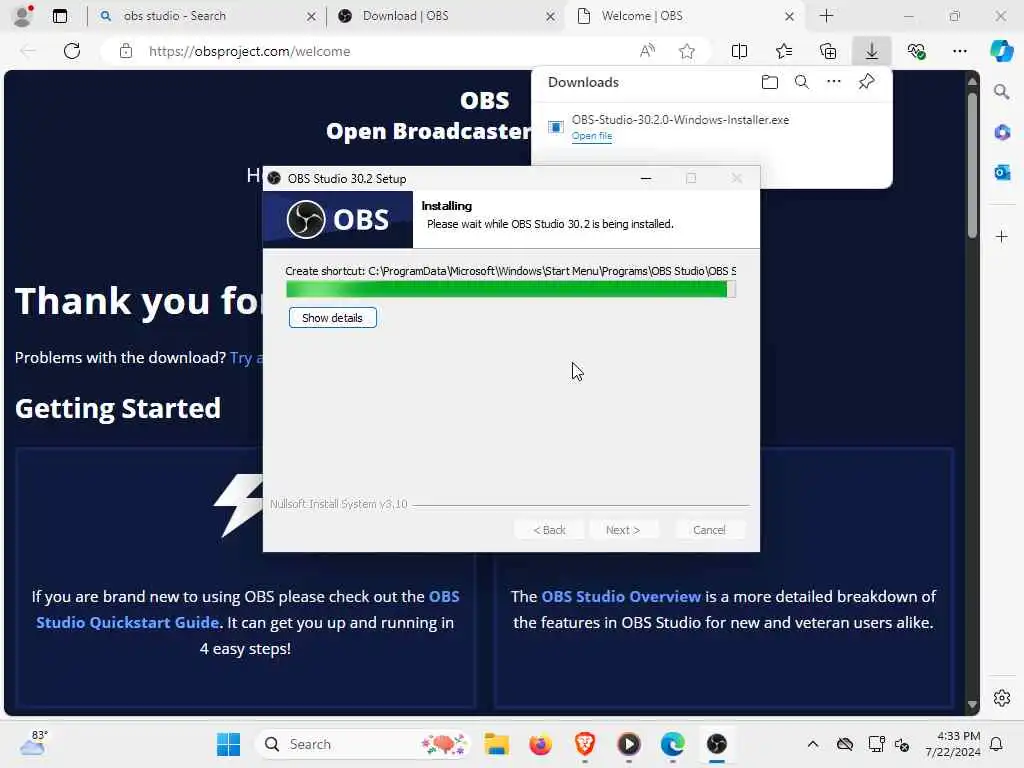Click the sidebar search icon
This screenshot has width=1024, height=768.
(1002, 91)
